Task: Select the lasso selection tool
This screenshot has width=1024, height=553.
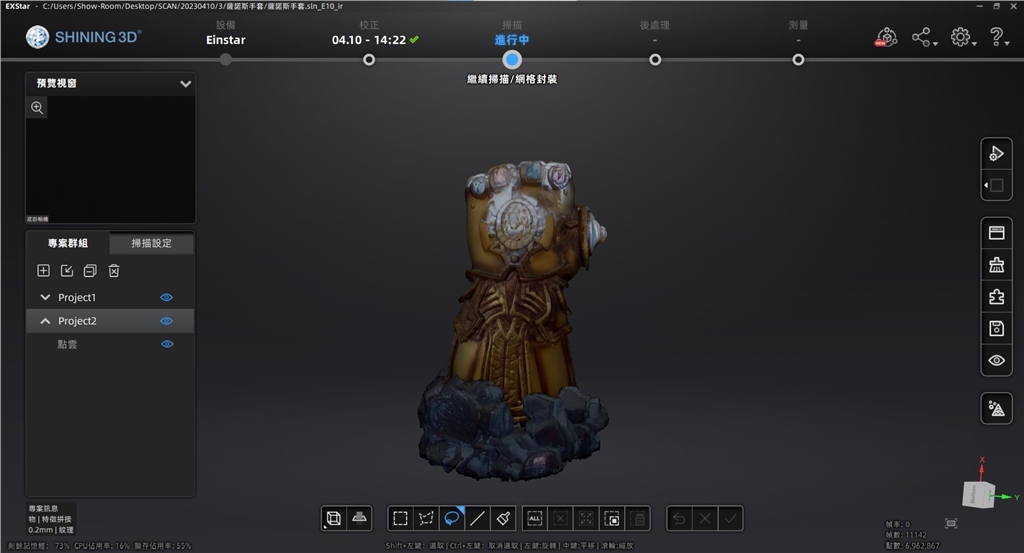Action: pyautogui.click(x=452, y=518)
